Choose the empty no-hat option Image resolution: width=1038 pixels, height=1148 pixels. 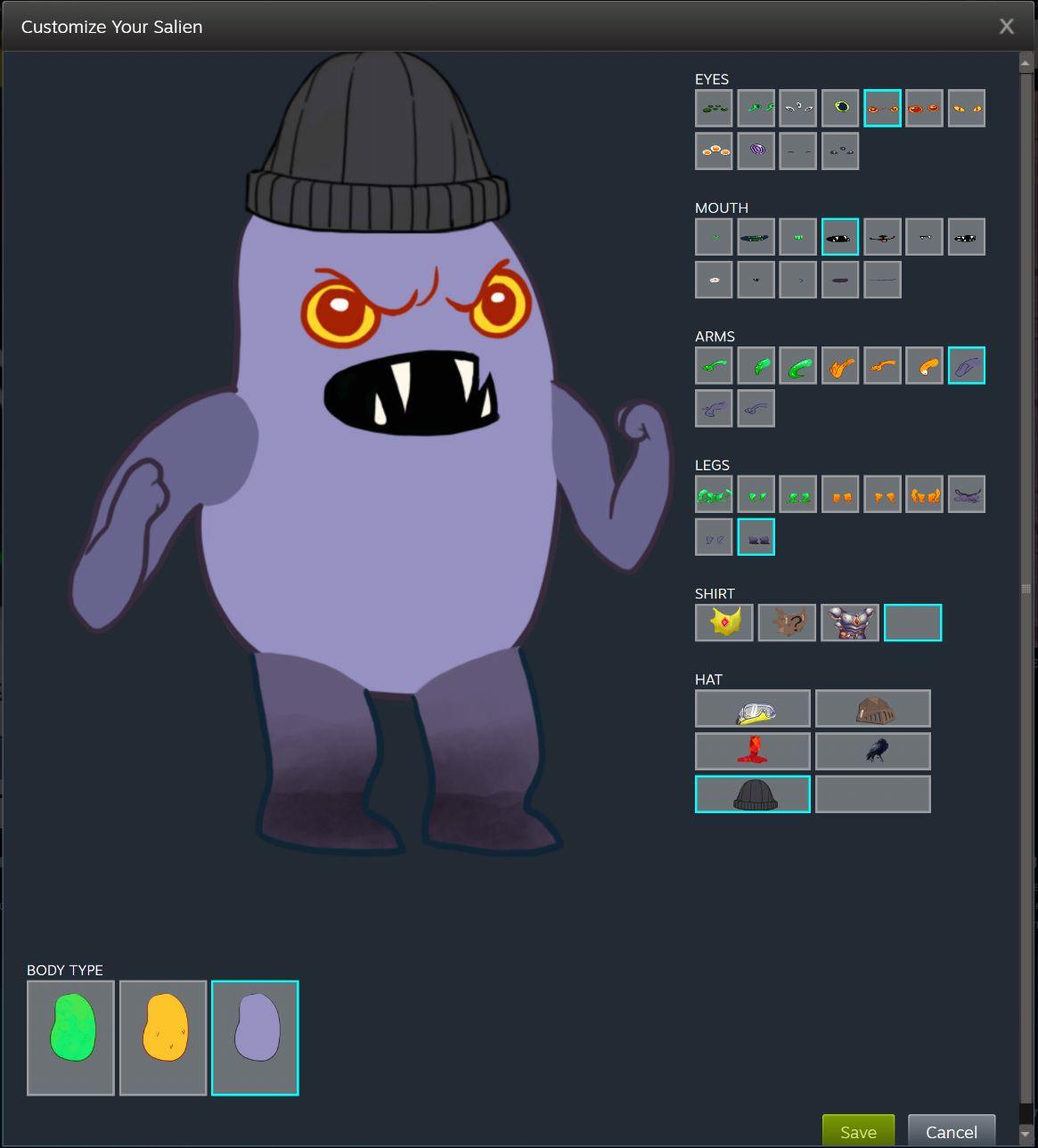click(873, 794)
